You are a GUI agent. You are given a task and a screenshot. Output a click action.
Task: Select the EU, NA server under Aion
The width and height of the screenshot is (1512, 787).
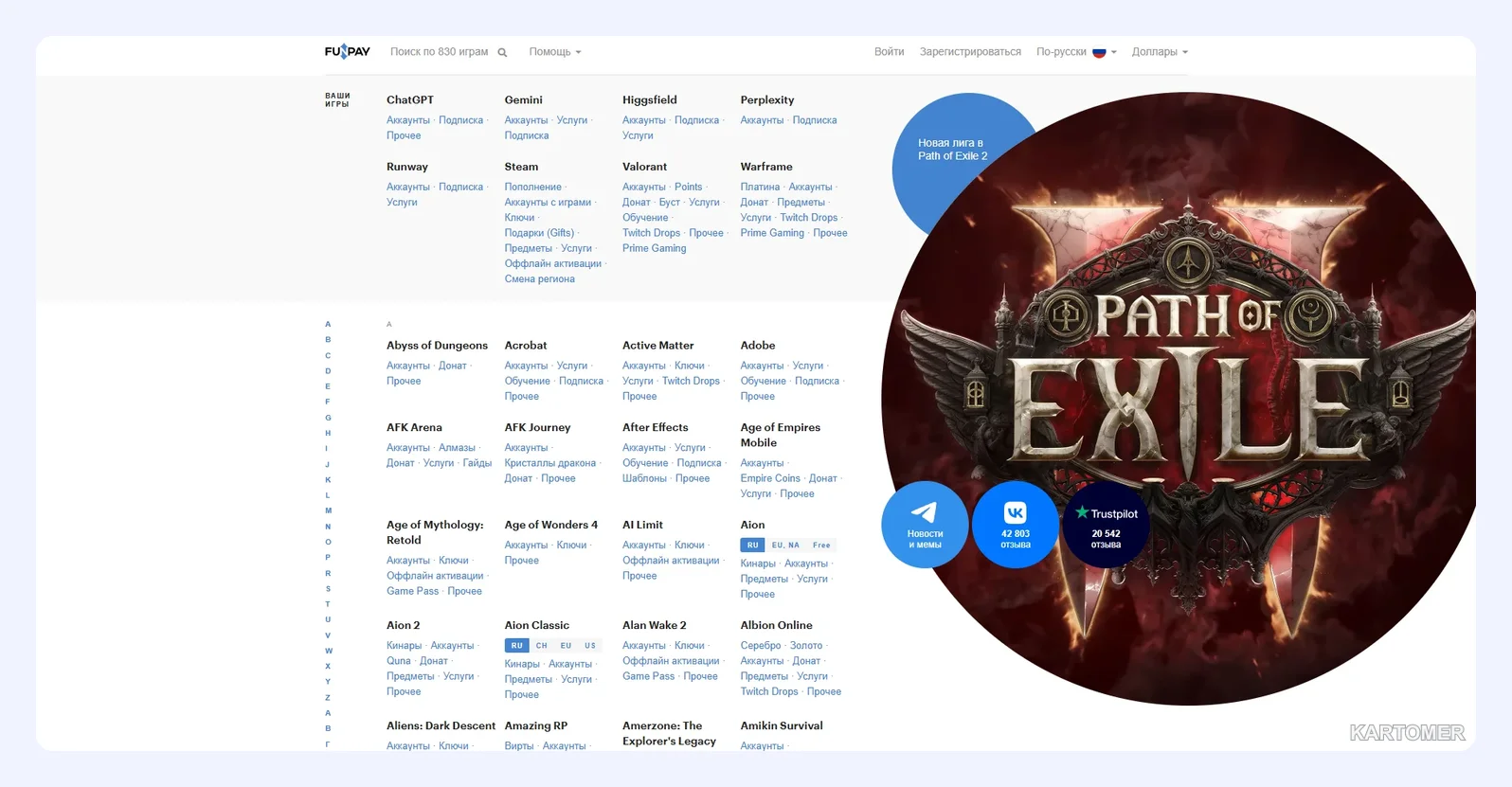pos(785,546)
